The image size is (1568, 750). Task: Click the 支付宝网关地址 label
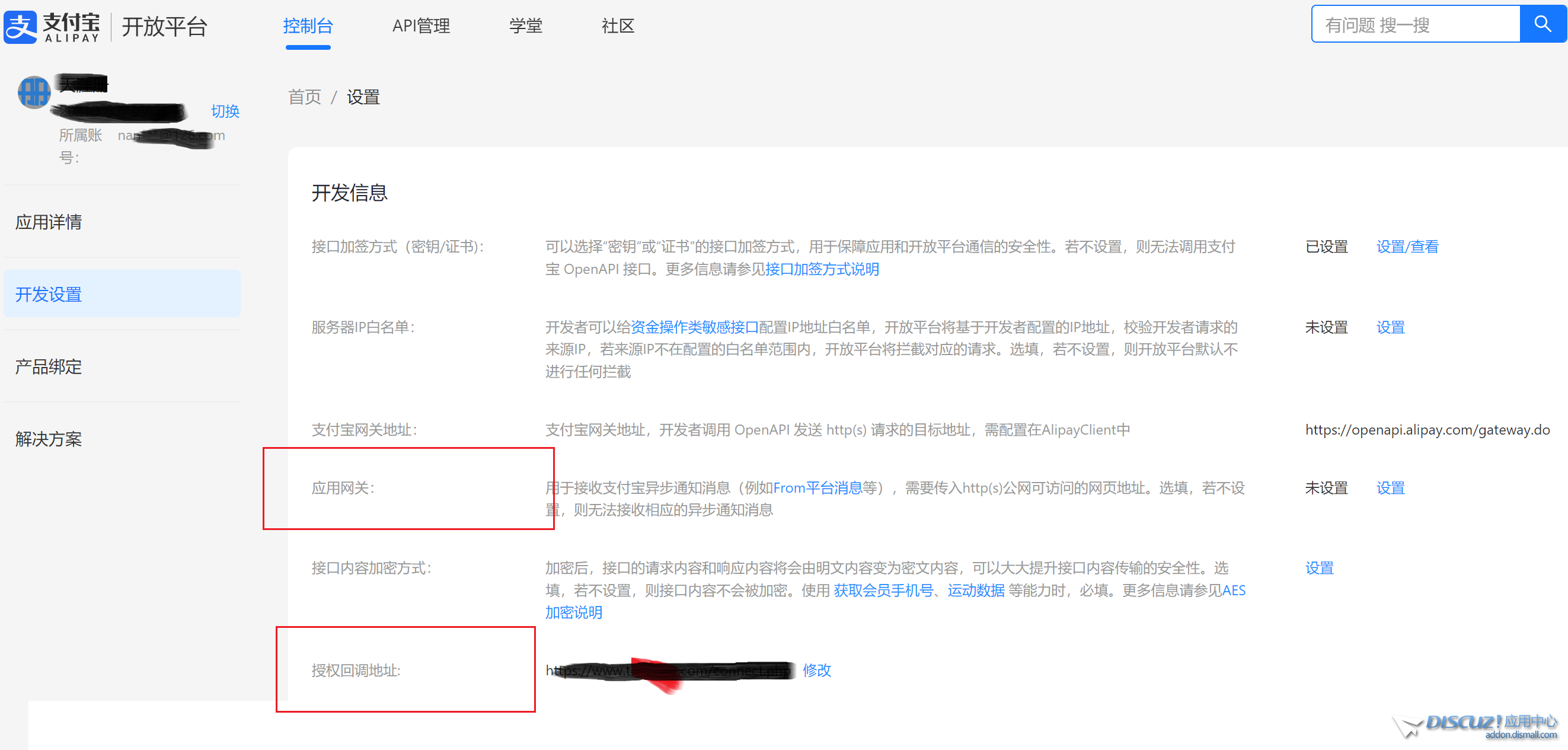(364, 430)
